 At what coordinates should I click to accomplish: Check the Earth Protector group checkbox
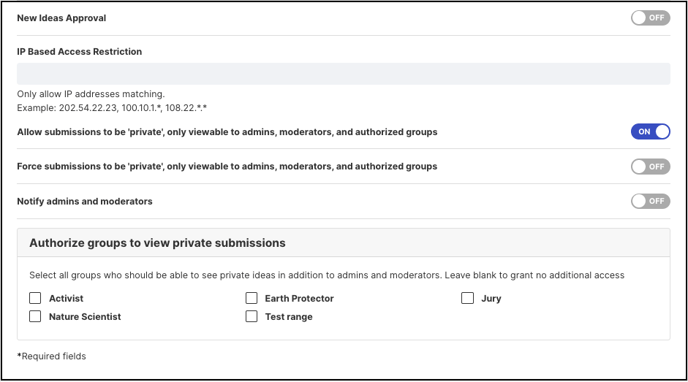[x=251, y=298]
